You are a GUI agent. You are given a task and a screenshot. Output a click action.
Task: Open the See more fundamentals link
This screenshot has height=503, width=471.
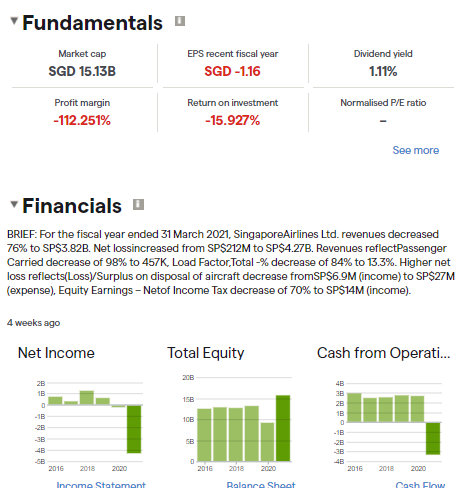tap(415, 150)
